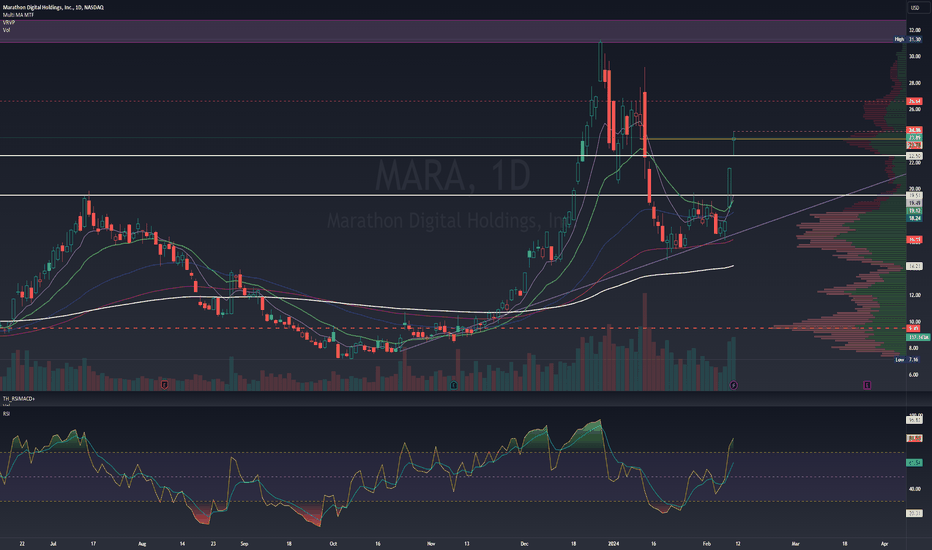Select the VRVP indicator label
Image resolution: width=932 pixels, height=550 pixels.
click(x=9, y=23)
